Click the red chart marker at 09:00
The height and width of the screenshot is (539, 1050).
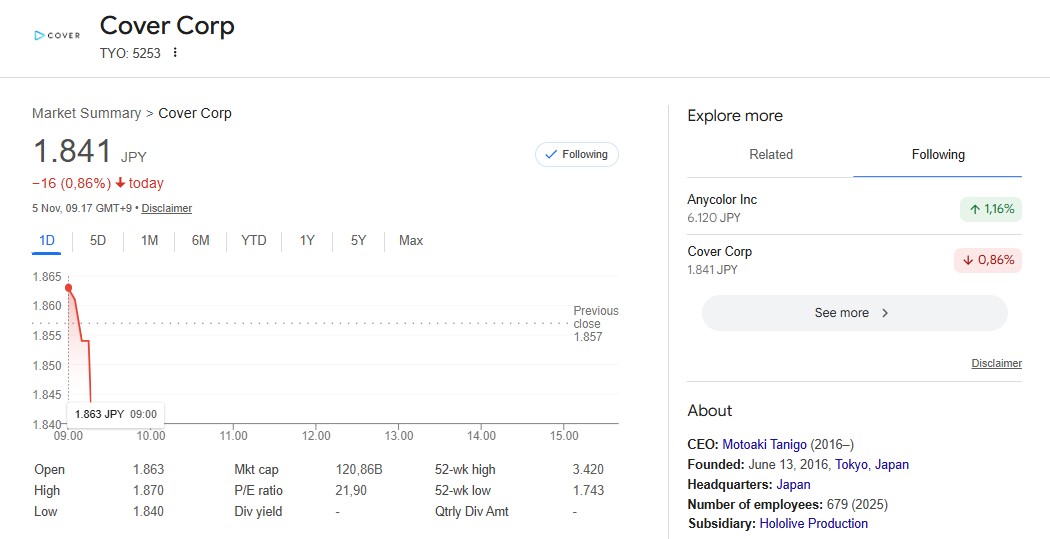pos(68,288)
